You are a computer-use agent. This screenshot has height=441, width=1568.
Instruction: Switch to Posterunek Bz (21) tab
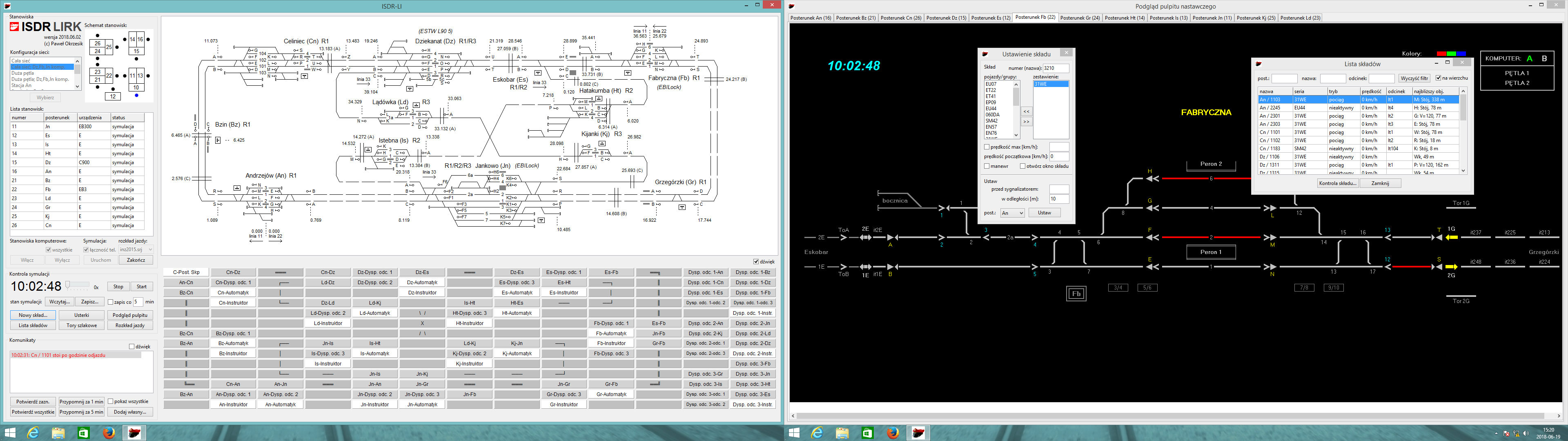856,18
